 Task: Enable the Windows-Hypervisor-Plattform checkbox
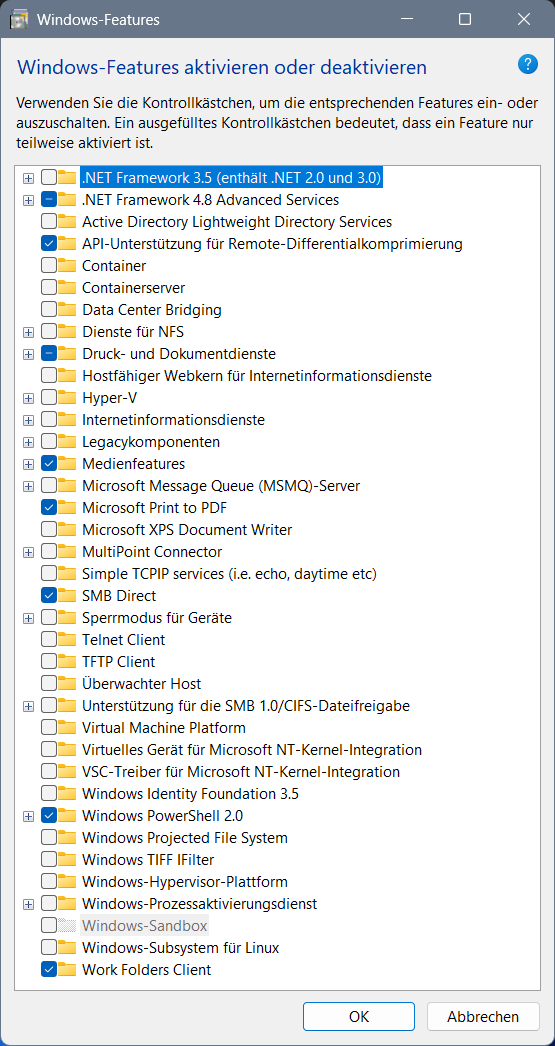tap(49, 882)
